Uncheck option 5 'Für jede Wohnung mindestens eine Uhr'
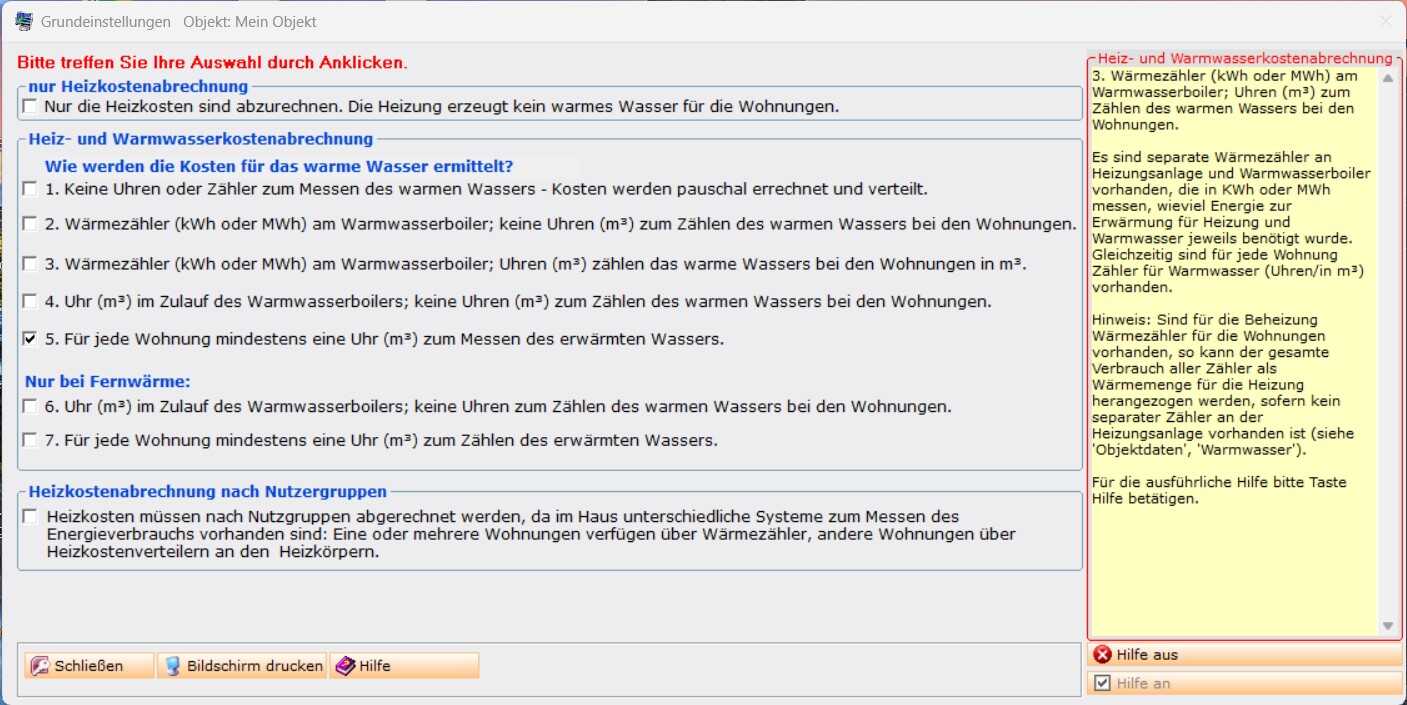This screenshot has width=1407, height=705. pos(30,339)
